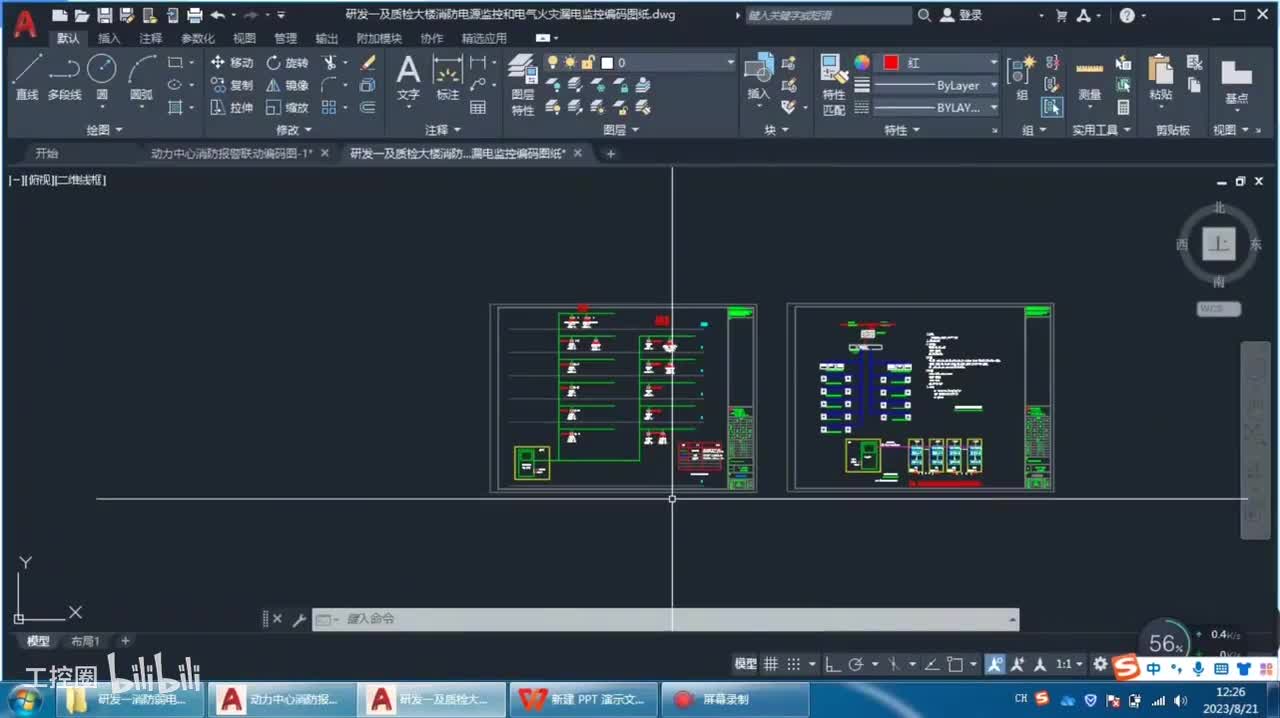Choose the Move (移动) command
The width and height of the screenshot is (1280, 718).
coord(232,62)
